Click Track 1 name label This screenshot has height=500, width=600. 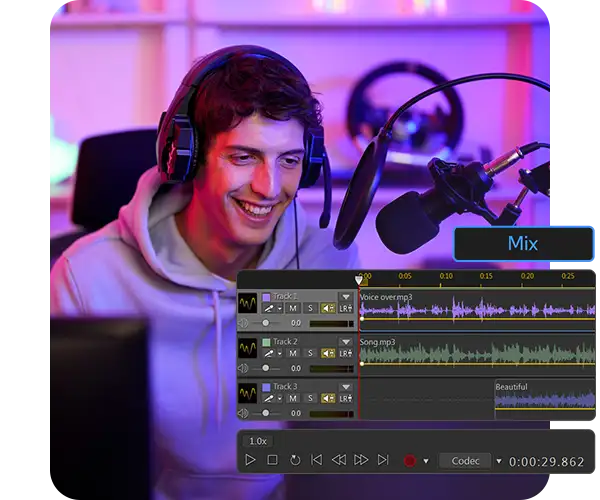click(x=285, y=296)
